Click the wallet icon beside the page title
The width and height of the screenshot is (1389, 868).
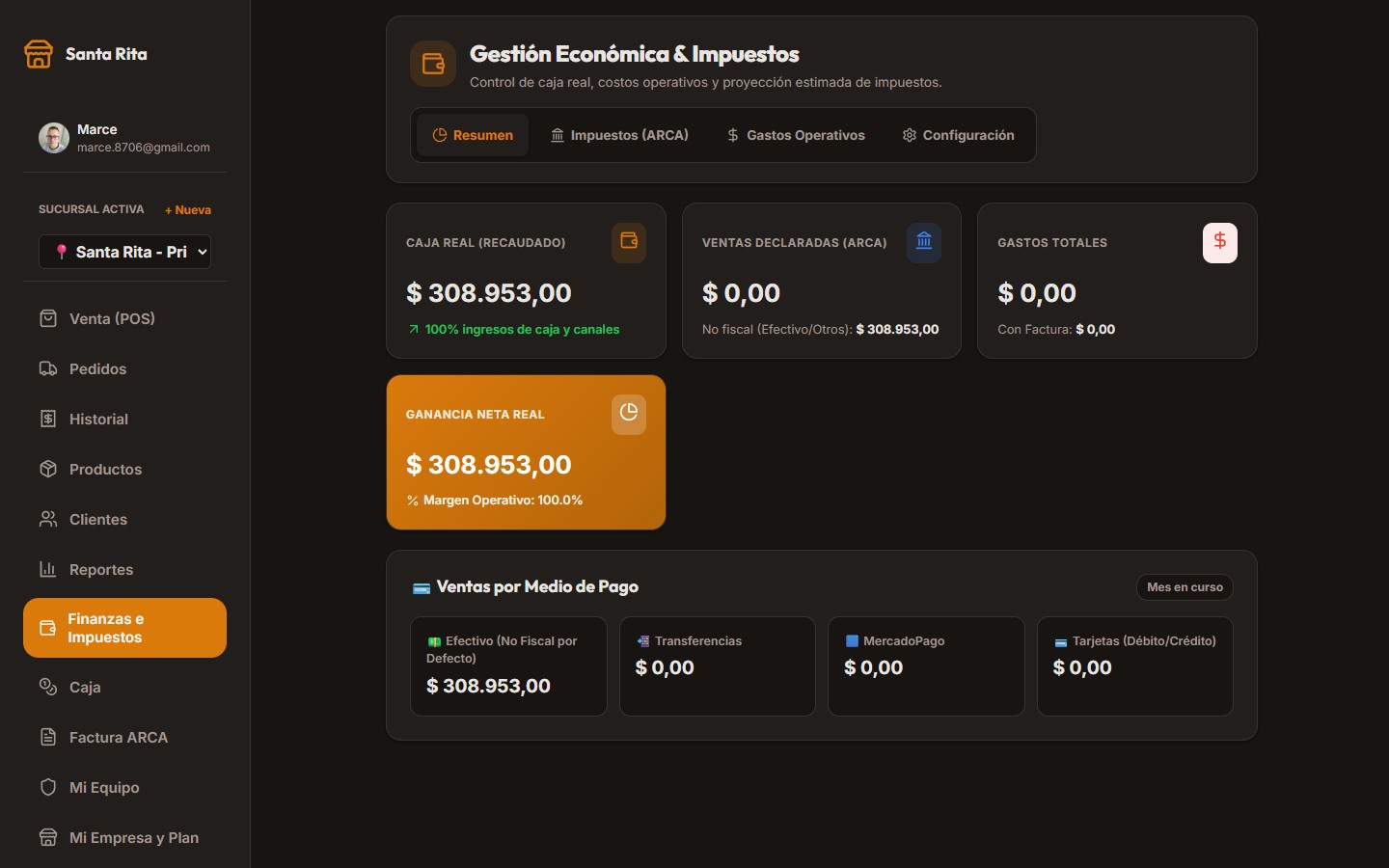(433, 64)
